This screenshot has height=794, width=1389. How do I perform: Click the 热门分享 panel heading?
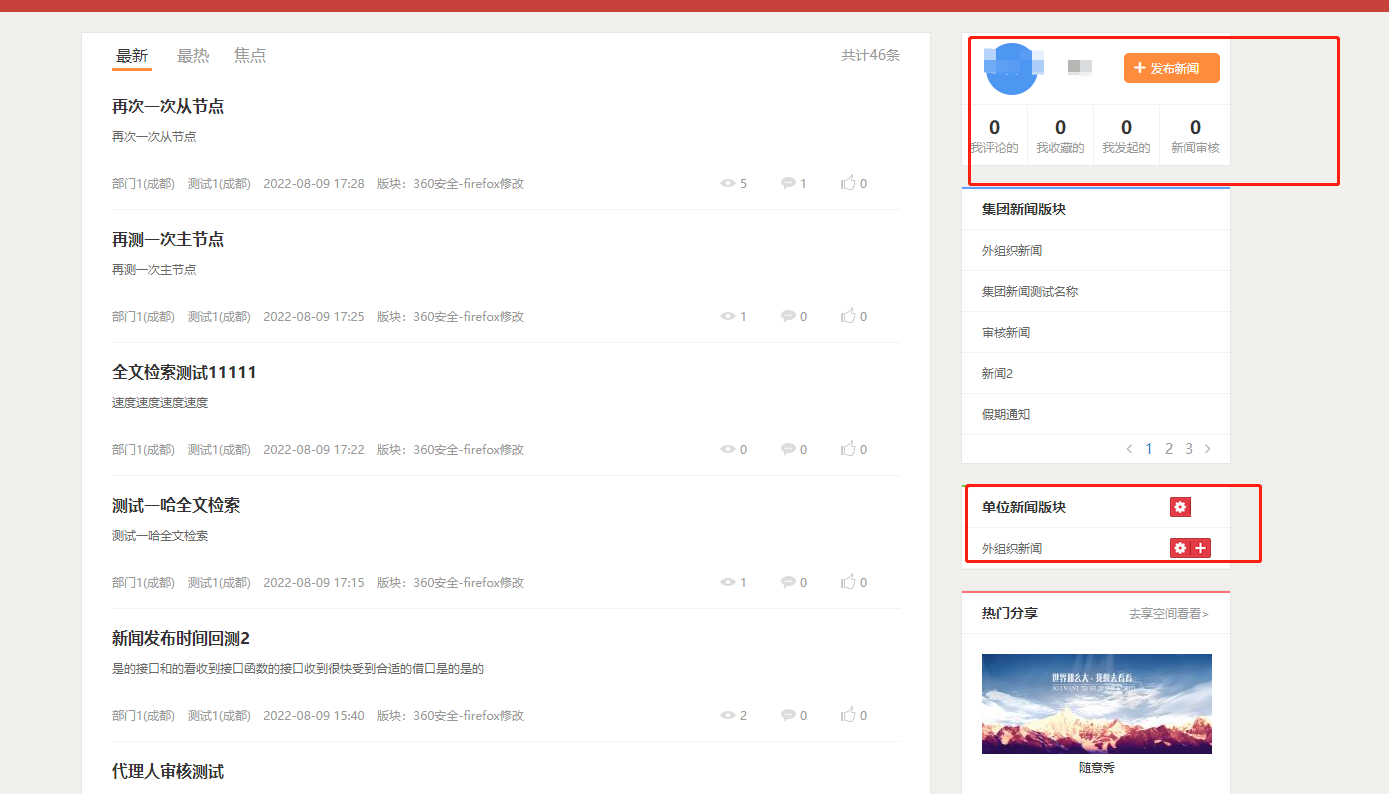tap(1010, 613)
